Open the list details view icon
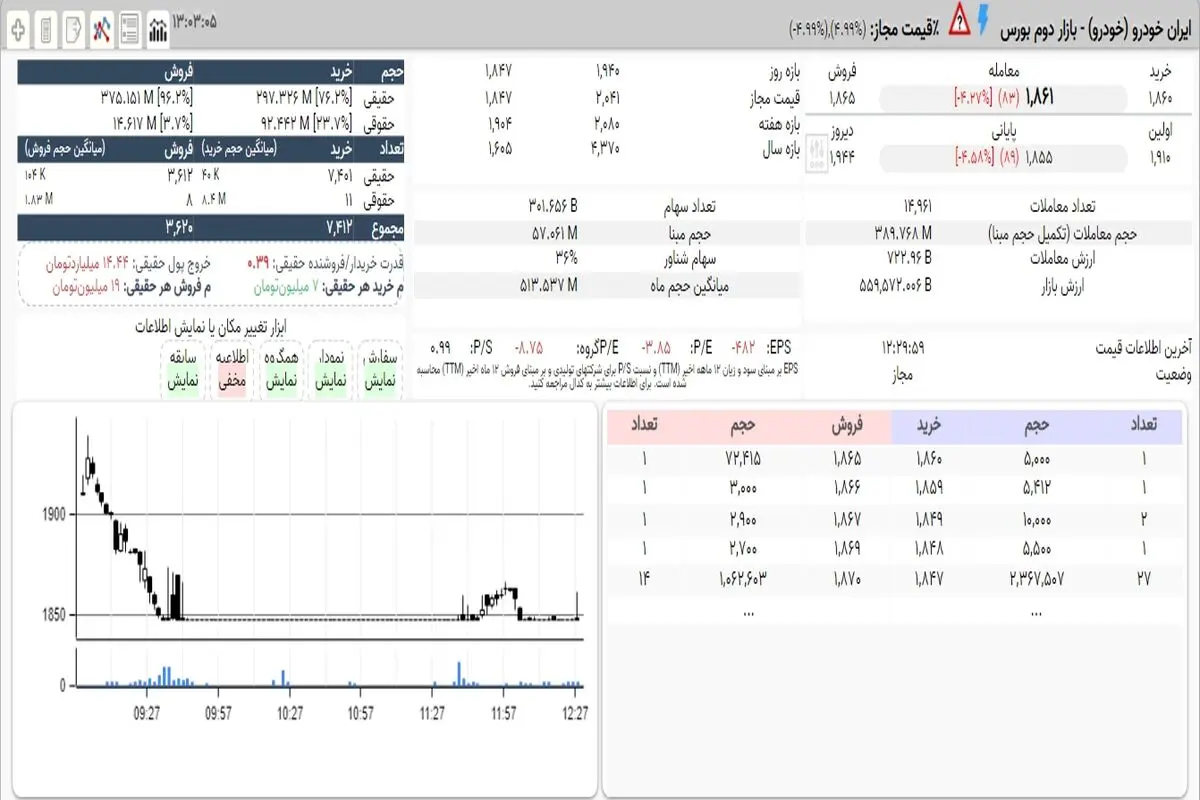Viewport: 1200px width, 800px height. point(129,29)
